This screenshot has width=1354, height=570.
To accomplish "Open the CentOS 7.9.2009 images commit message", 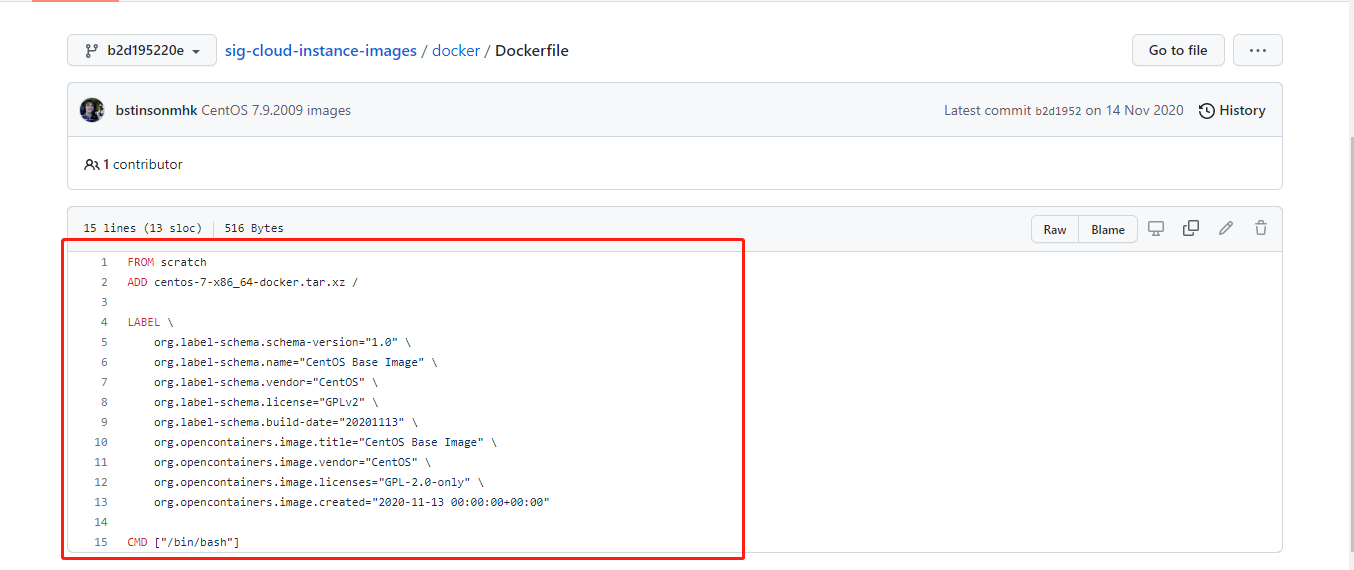I will pyautogui.click(x=276, y=110).
